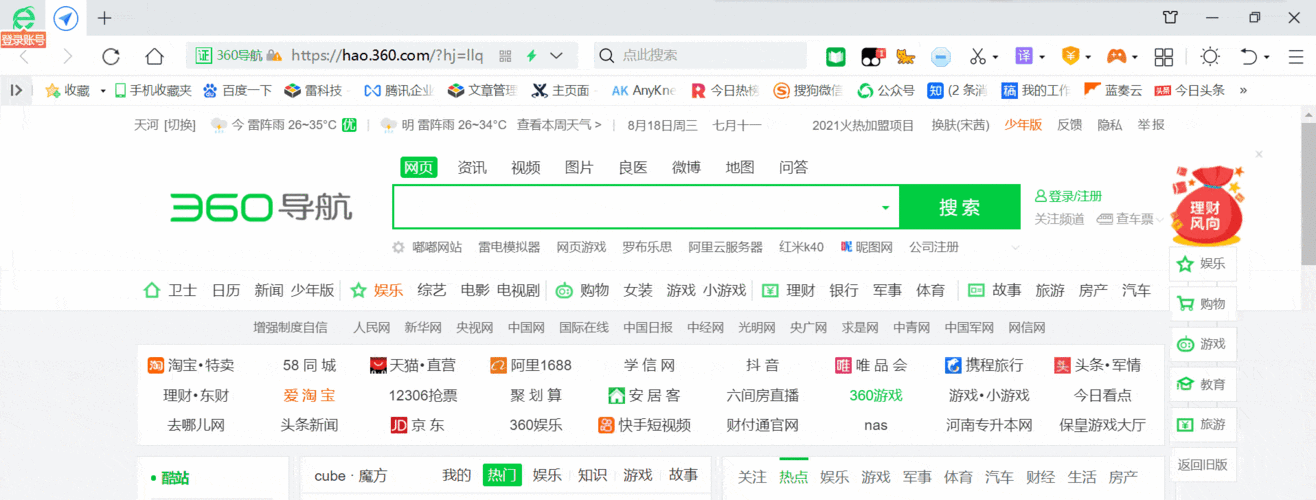Click the 登录/注册 login link
1316x500 pixels.
1068,196
